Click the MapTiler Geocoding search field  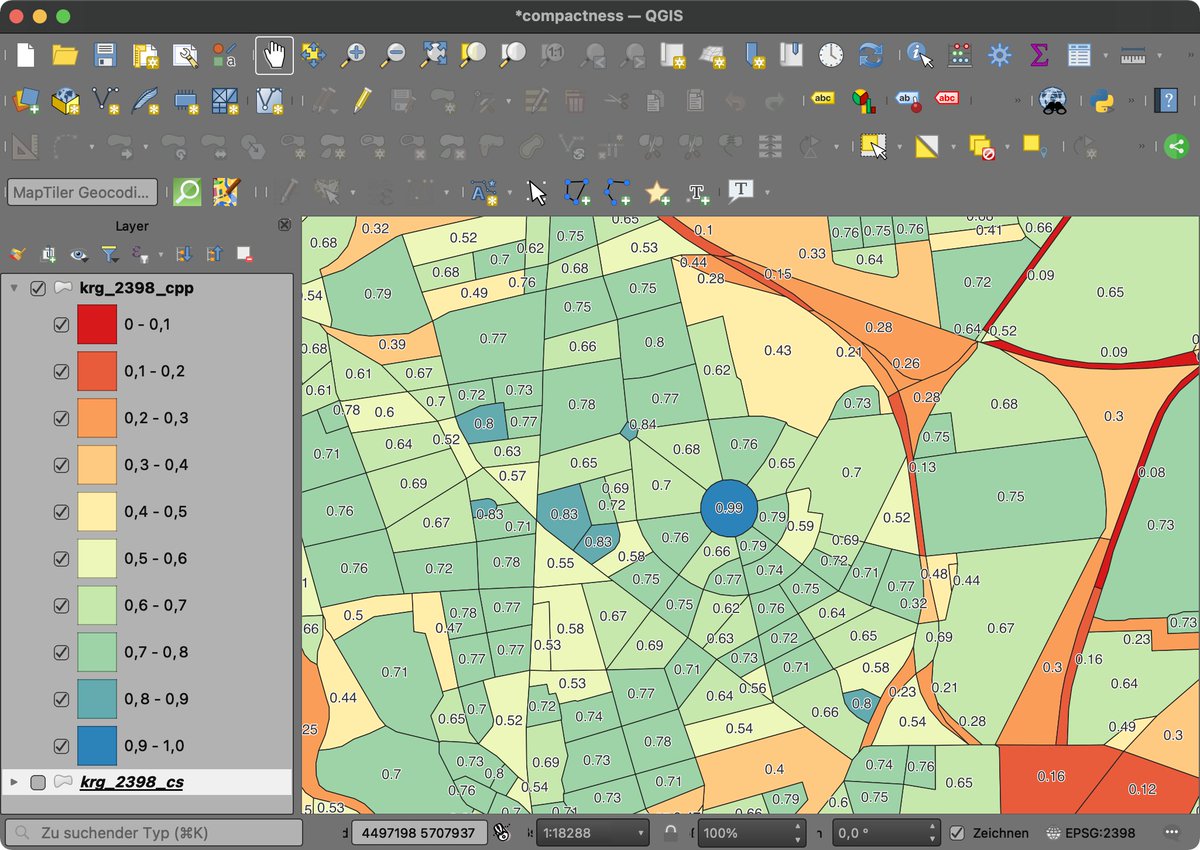[x=83, y=192]
